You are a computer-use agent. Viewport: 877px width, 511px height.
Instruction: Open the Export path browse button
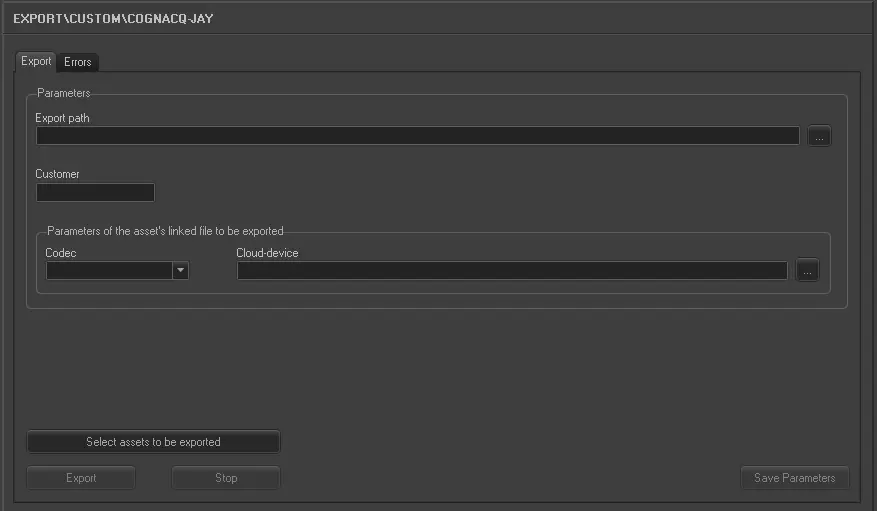pyautogui.click(x=819, y=136)
